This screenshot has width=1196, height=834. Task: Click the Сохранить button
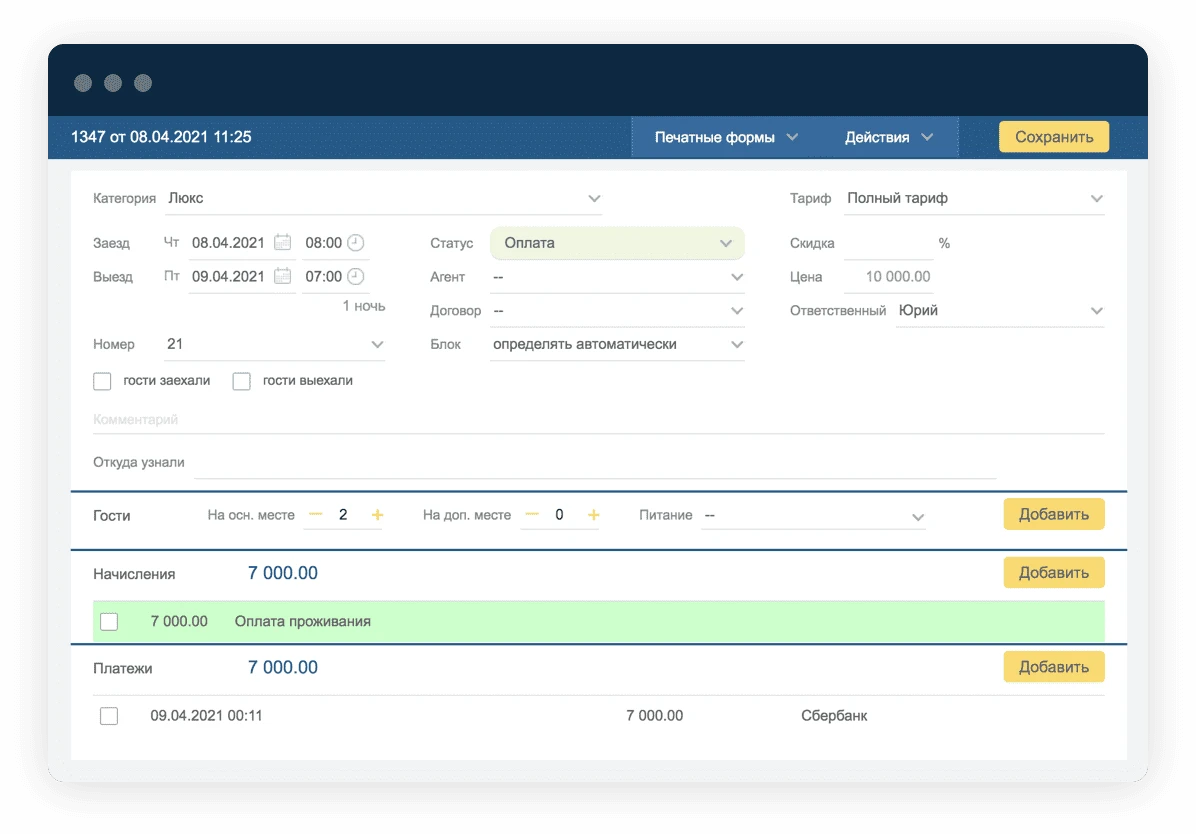1054,137
